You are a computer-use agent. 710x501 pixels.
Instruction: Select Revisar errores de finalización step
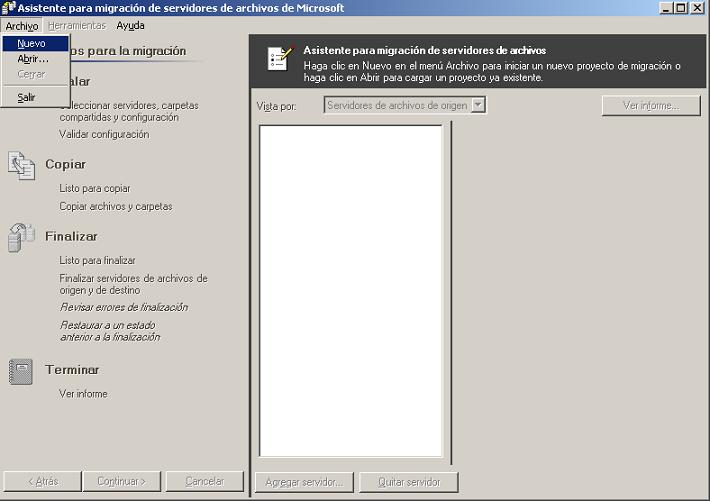(x=124, y=307)
